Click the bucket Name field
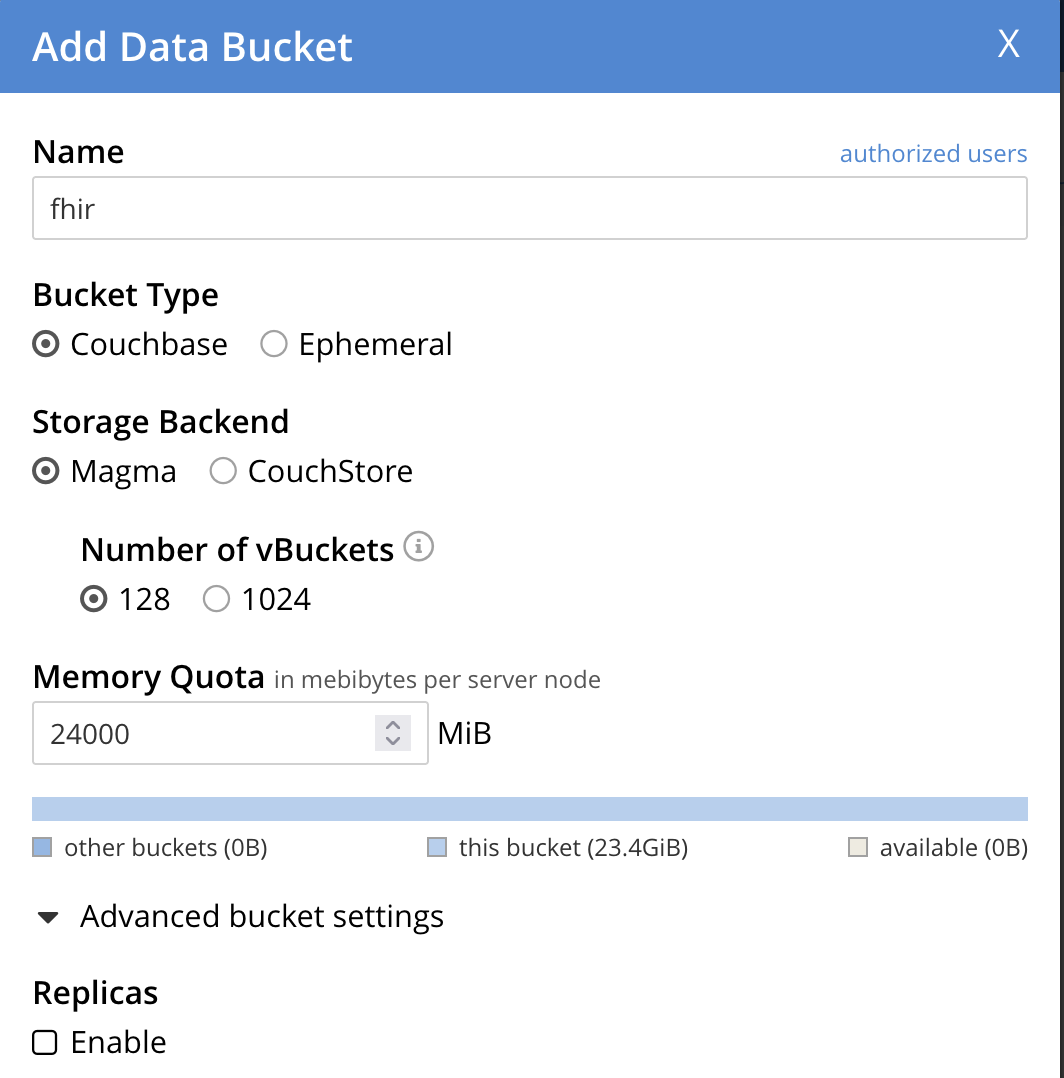Screen dimensions: 1064x1078 click(x=530, y=209)
